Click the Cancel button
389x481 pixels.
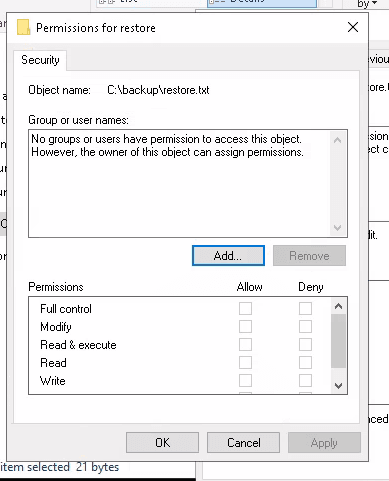(x=243, y=443)
